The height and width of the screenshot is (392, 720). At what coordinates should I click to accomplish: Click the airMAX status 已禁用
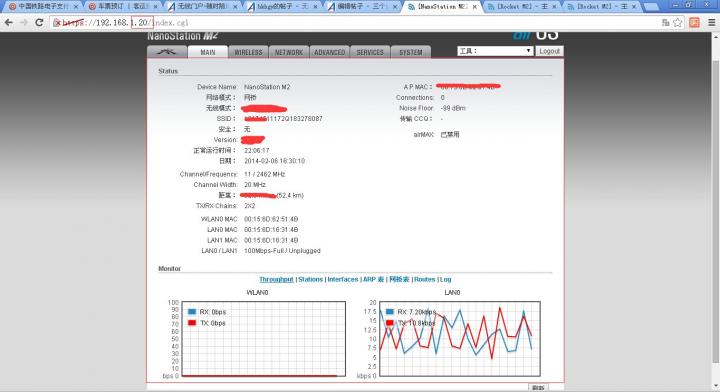click(450, 134)
